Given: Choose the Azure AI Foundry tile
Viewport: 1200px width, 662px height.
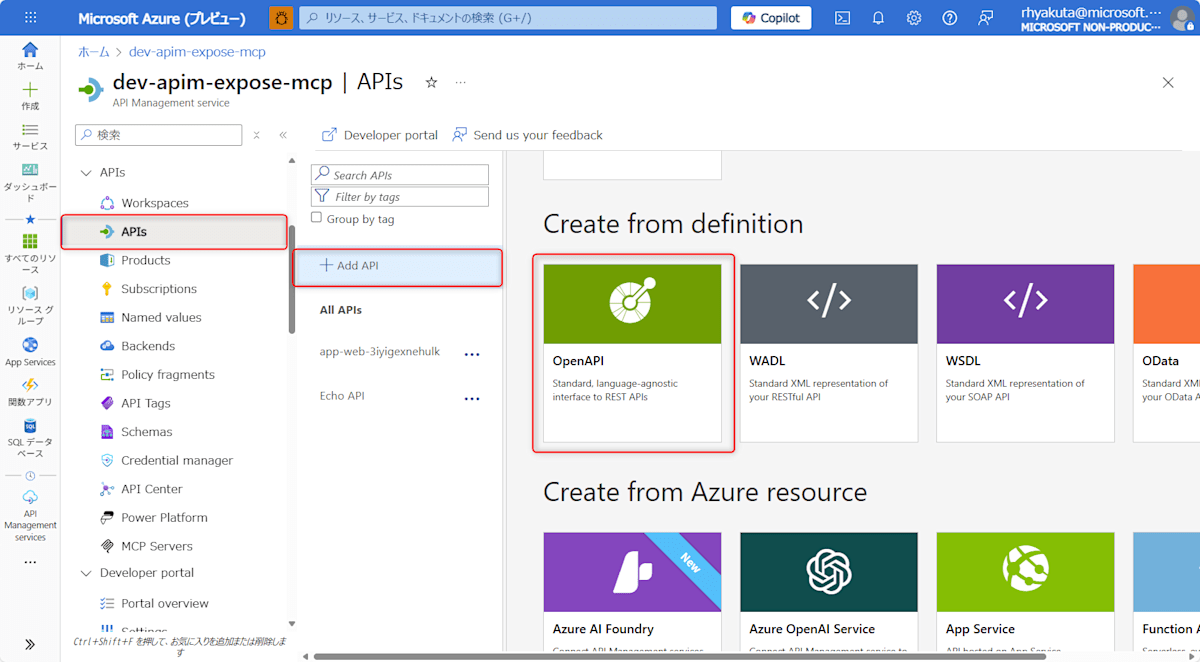Looking at the screenshot, I should point(632,591).
